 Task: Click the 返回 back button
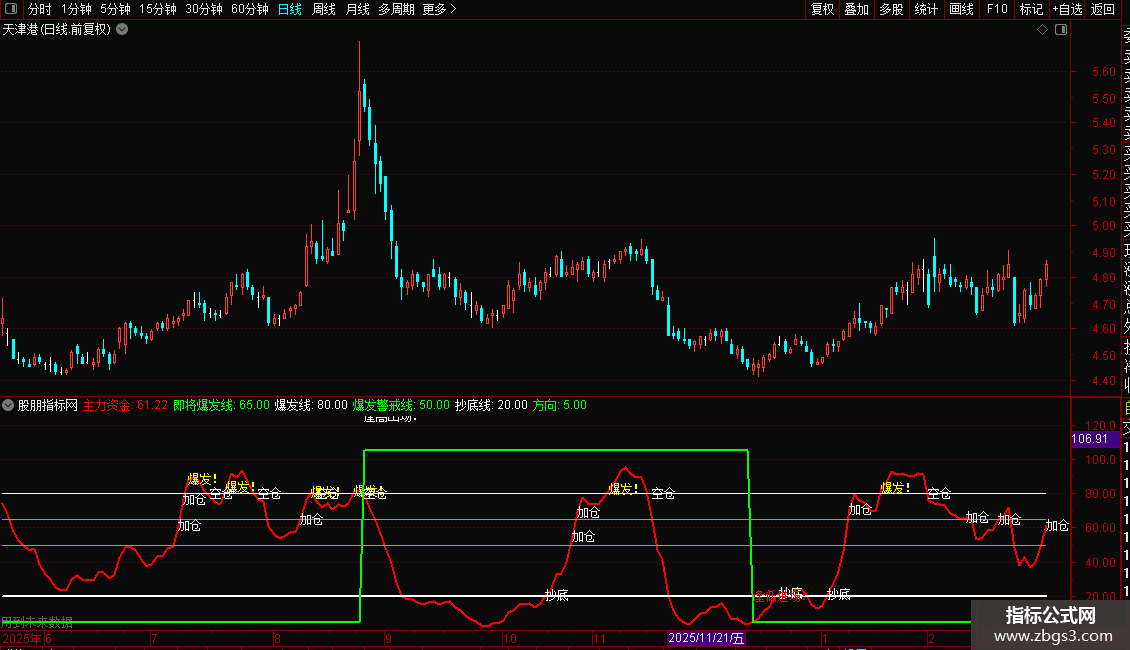tap(1103, 9)
